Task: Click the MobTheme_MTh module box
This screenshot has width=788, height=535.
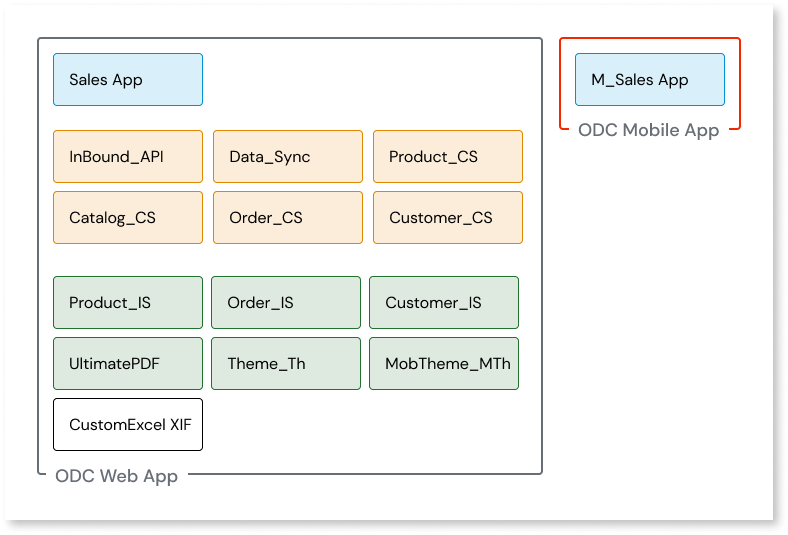Action: point(444,363)
